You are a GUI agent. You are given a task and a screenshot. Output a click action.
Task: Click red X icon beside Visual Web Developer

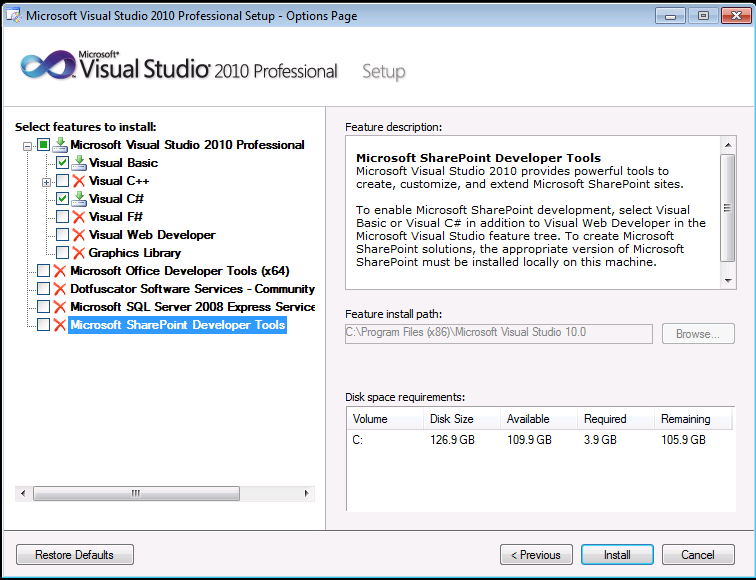(79, 235)
